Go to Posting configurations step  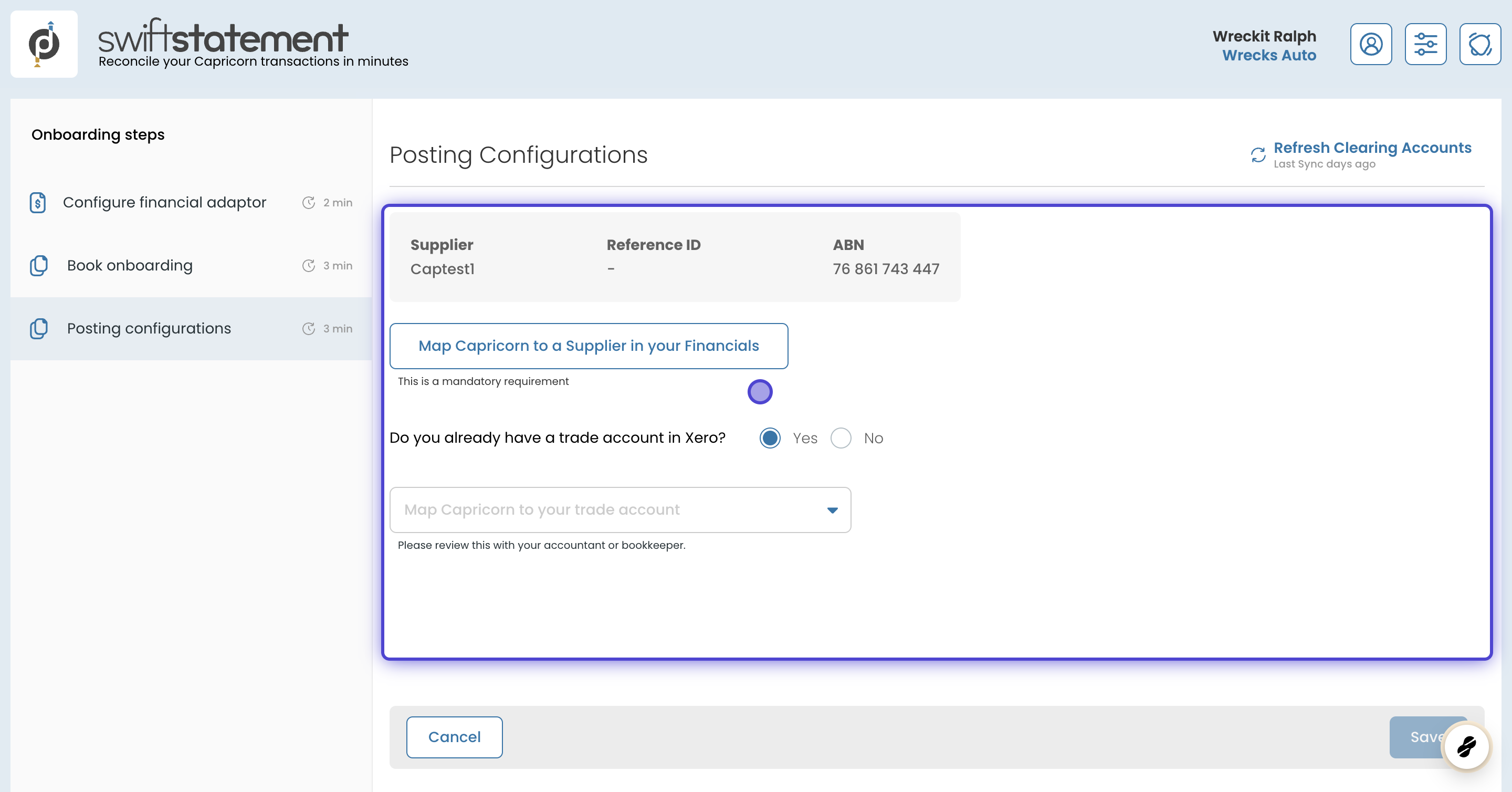coord(191,329)
